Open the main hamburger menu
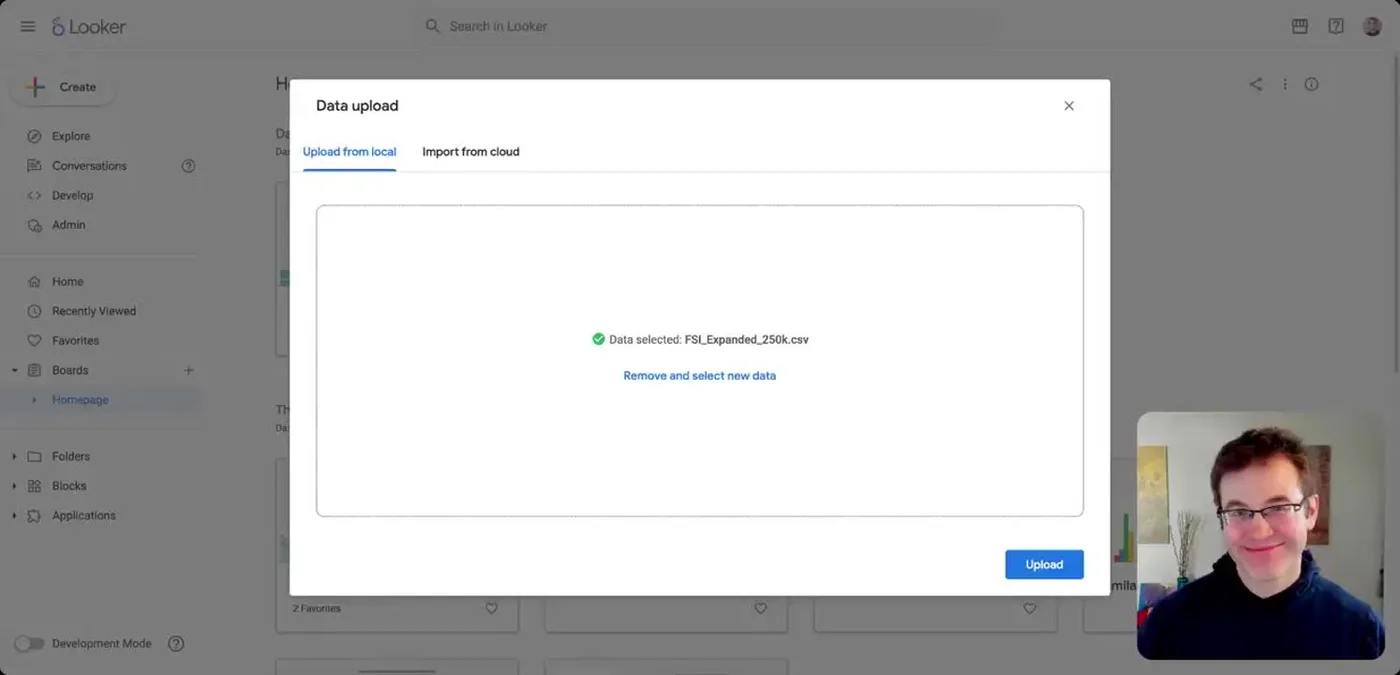This screenshot has width=1400, height=675. point(28,26)
